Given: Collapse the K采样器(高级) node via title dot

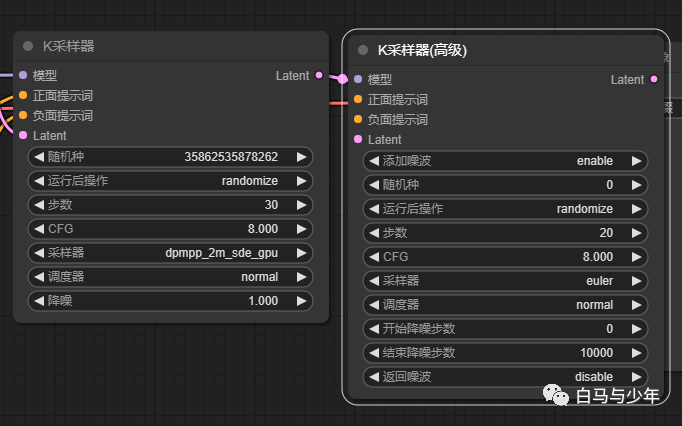Looking at the screenshot, I should [363, 50].
